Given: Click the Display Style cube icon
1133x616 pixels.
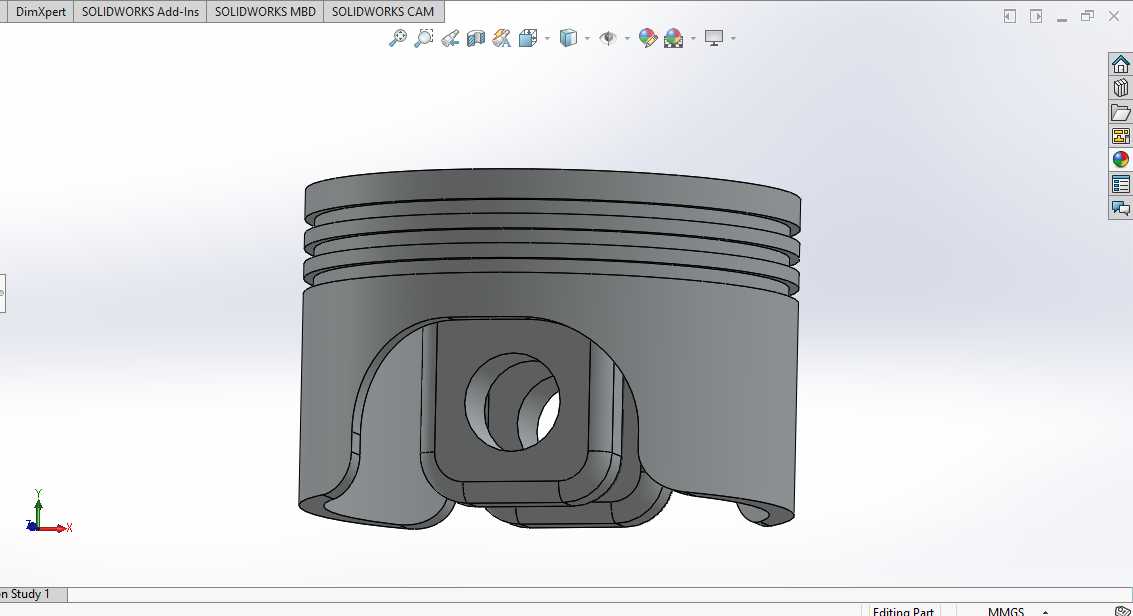Looking at the screenshot, I should 569,38.
